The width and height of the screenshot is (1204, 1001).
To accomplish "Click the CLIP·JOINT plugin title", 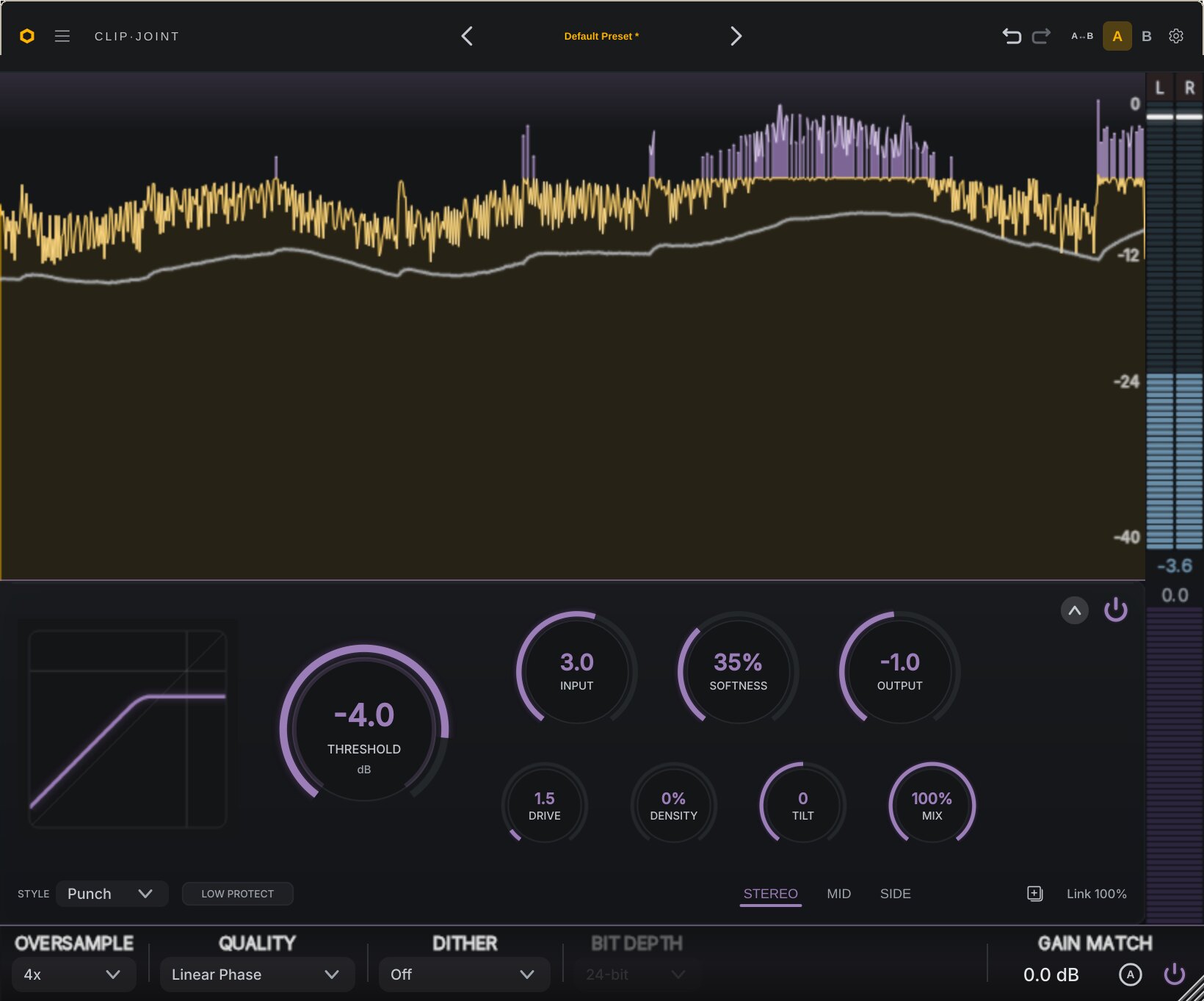I will click(x=137, y=36).
